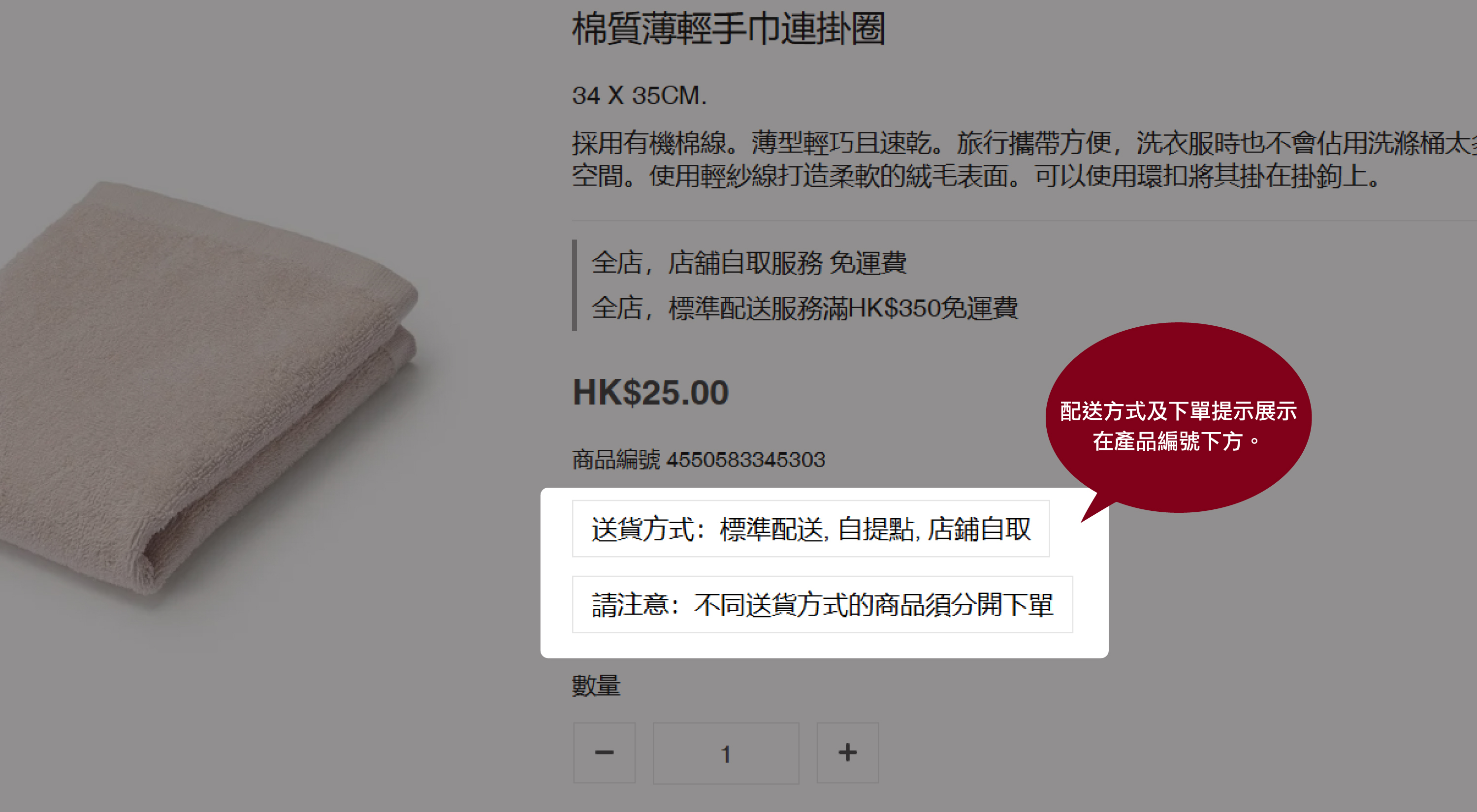
Task: Click the HK$25.00 price text
Action: tap(651, 393)
